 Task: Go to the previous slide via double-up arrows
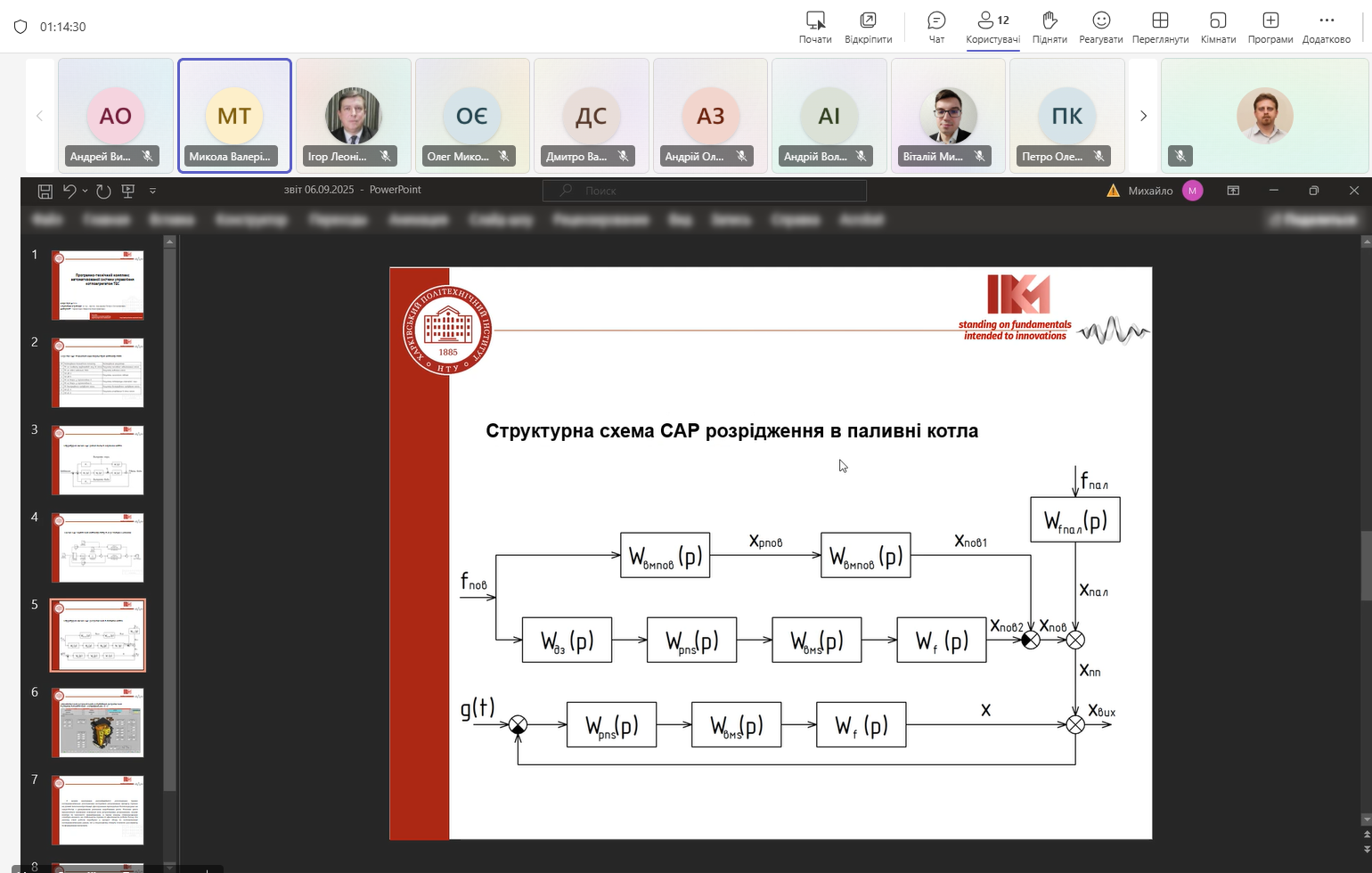click(1367, 835)
